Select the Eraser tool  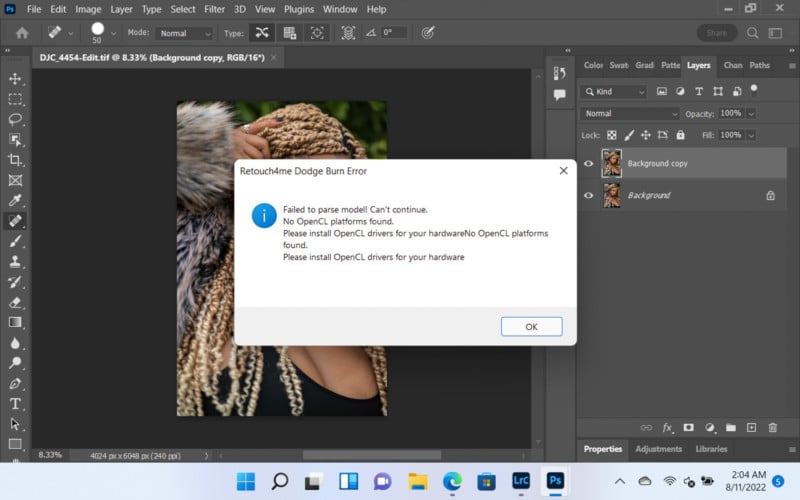point(15,303)
